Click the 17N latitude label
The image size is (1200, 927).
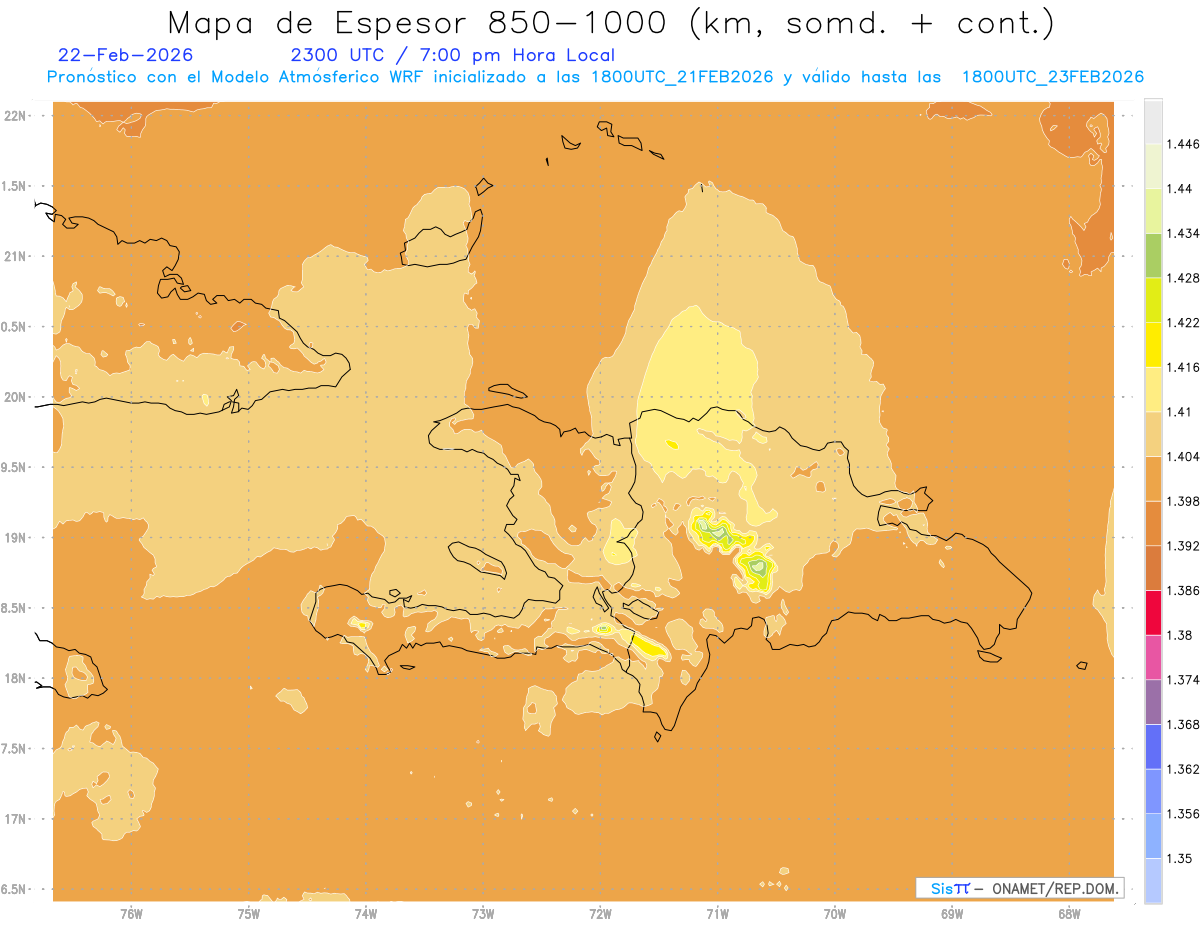point(15,819)
